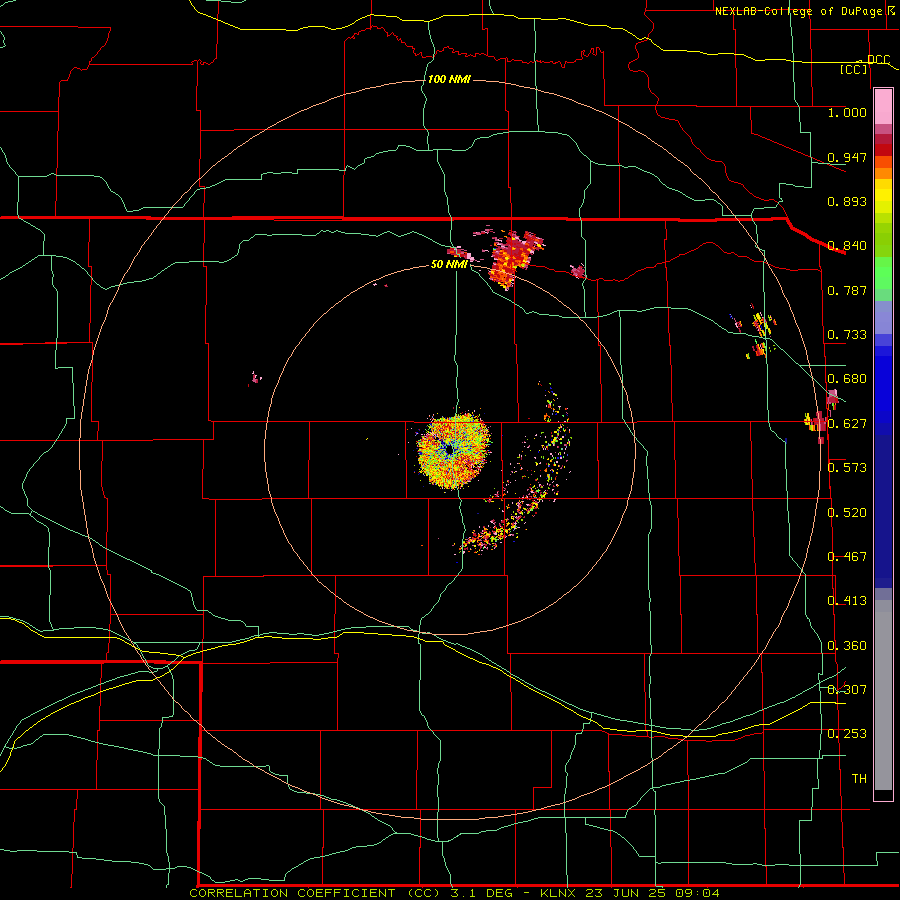The width and height of the screenshot is (900, 900).
Task: Click the orange segment of the color bar
Action: [x=883, y=173]
